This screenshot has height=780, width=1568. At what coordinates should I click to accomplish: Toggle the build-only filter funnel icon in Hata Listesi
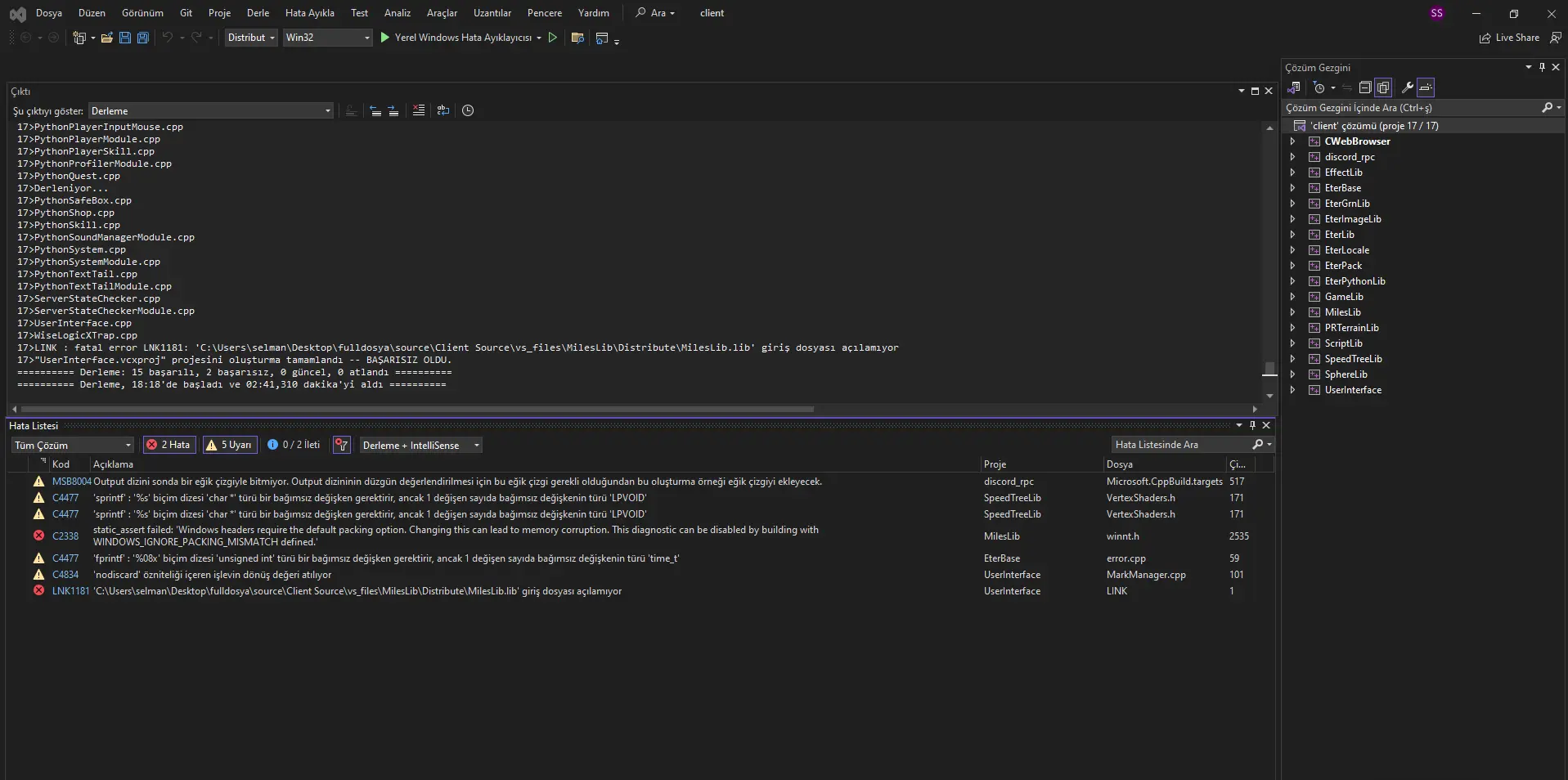(342, 445)
